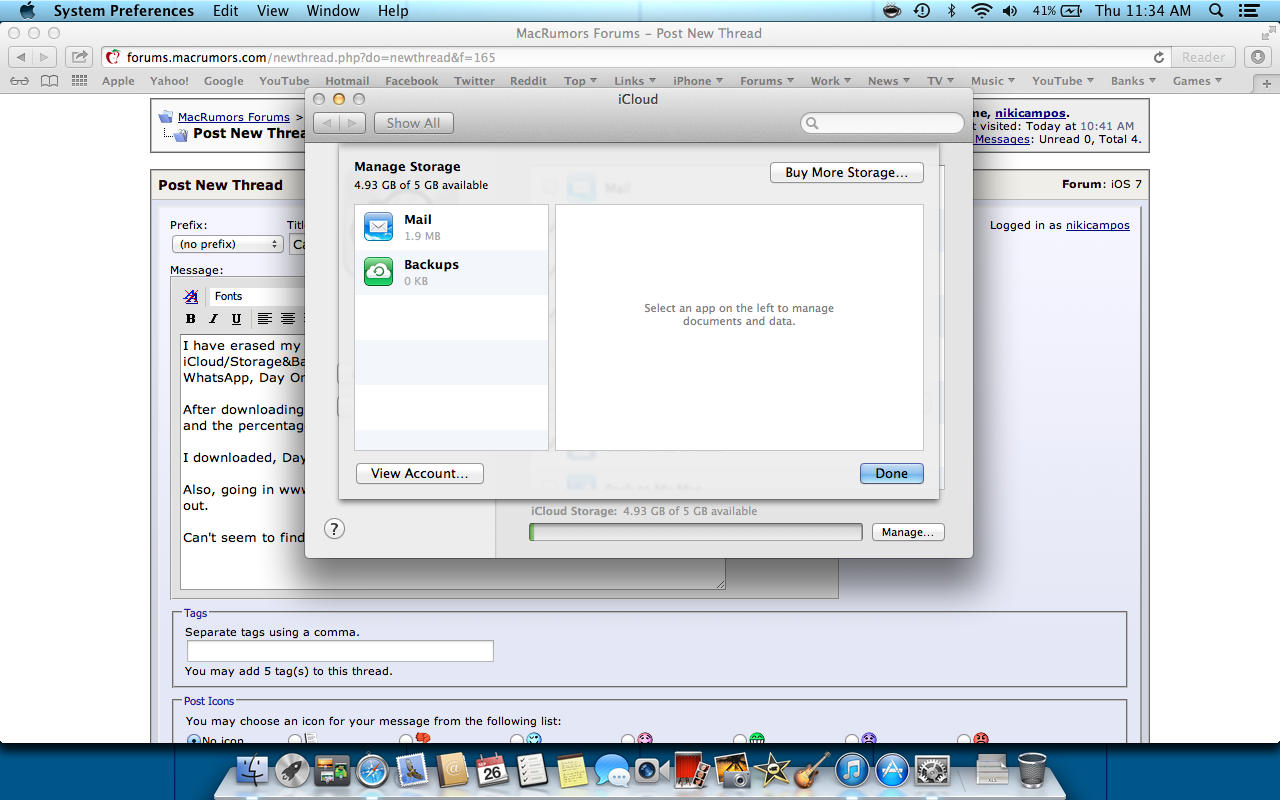
Task: Open Calendar icon showing 26
Action: (491, 771)
